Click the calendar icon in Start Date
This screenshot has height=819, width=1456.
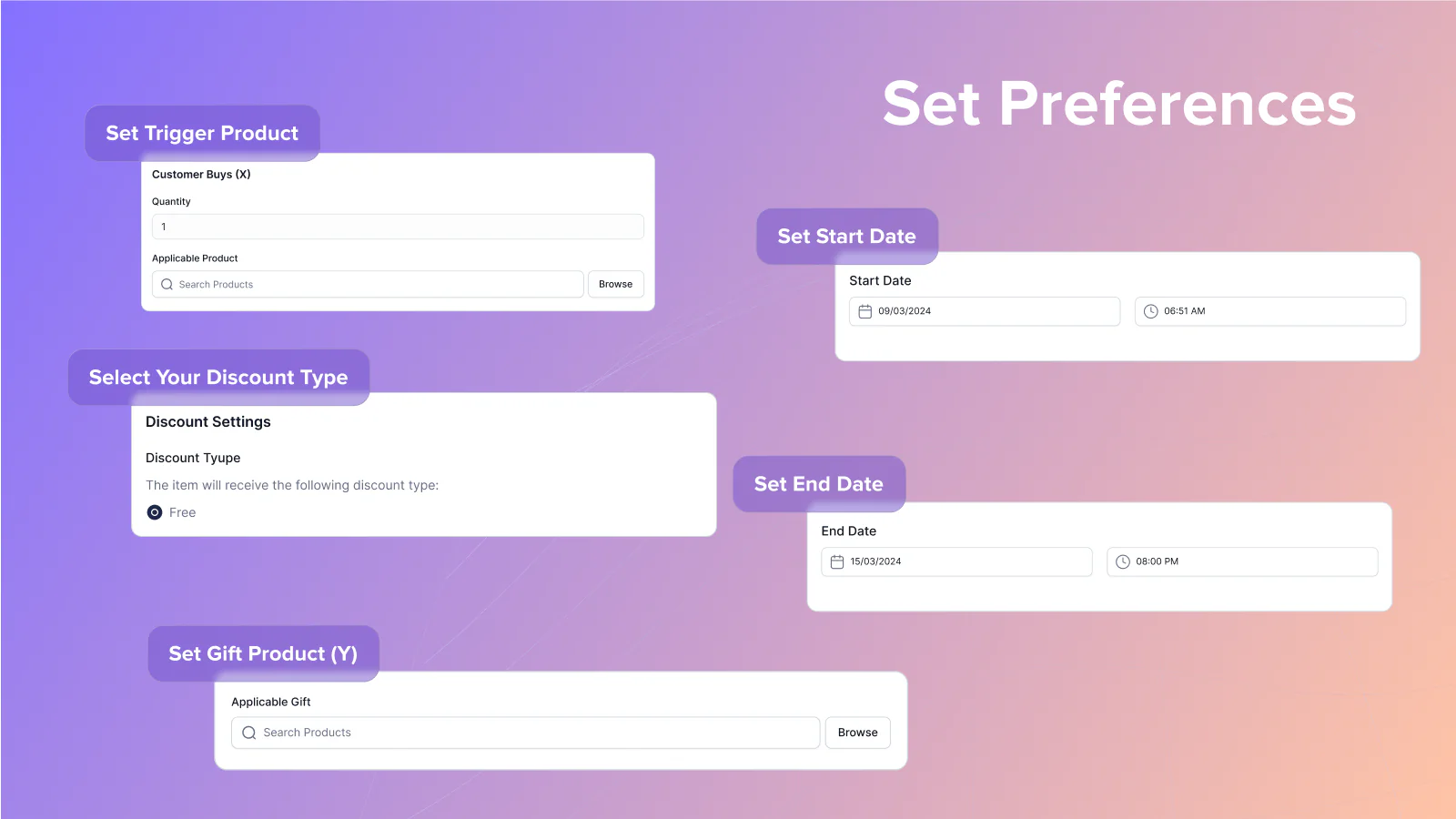(x=865, y=311)
